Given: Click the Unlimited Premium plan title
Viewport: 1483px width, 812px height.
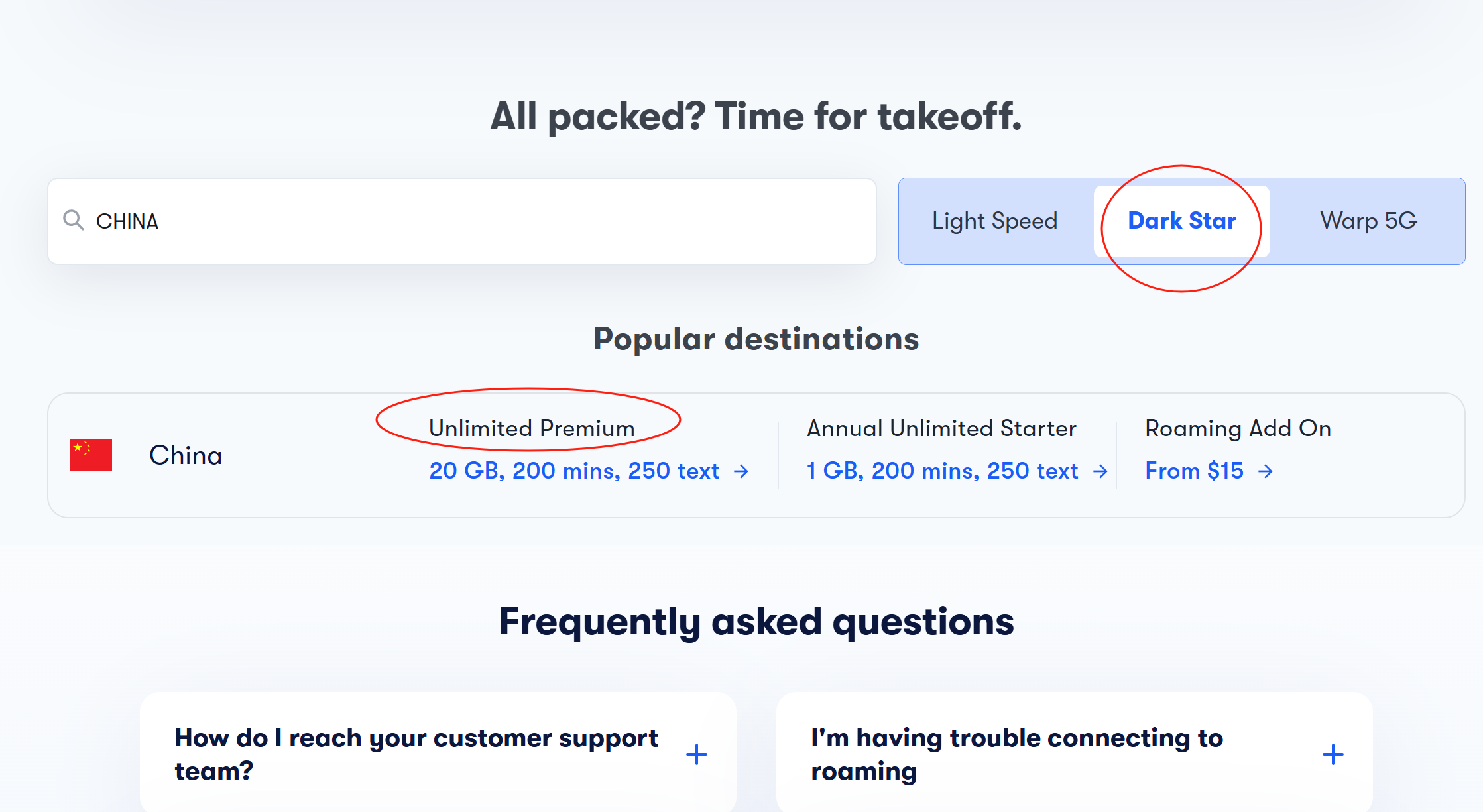Looking at the screenshot, I should 532,428.
